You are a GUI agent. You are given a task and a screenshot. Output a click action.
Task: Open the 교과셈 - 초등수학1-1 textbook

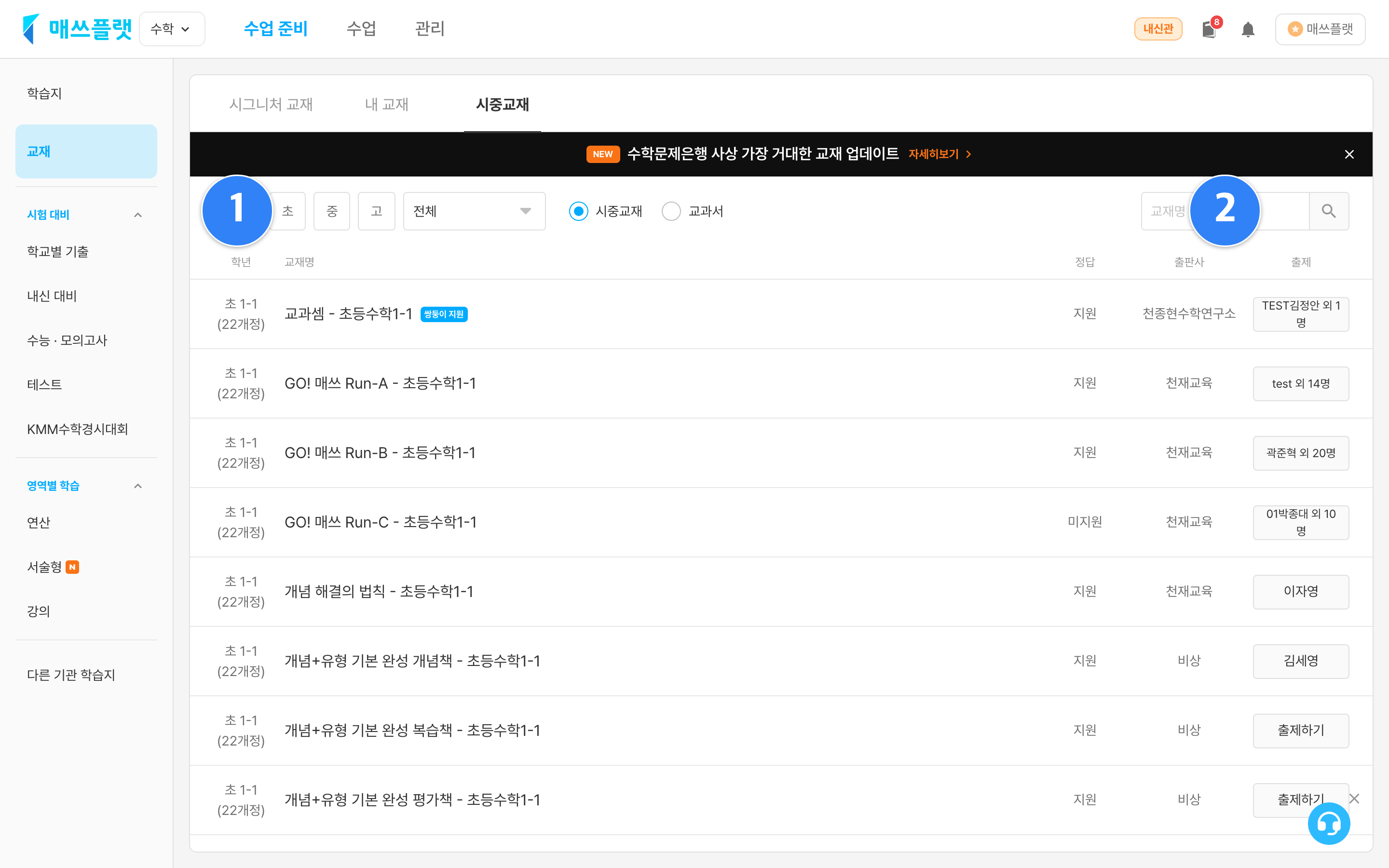pos(348,314)
